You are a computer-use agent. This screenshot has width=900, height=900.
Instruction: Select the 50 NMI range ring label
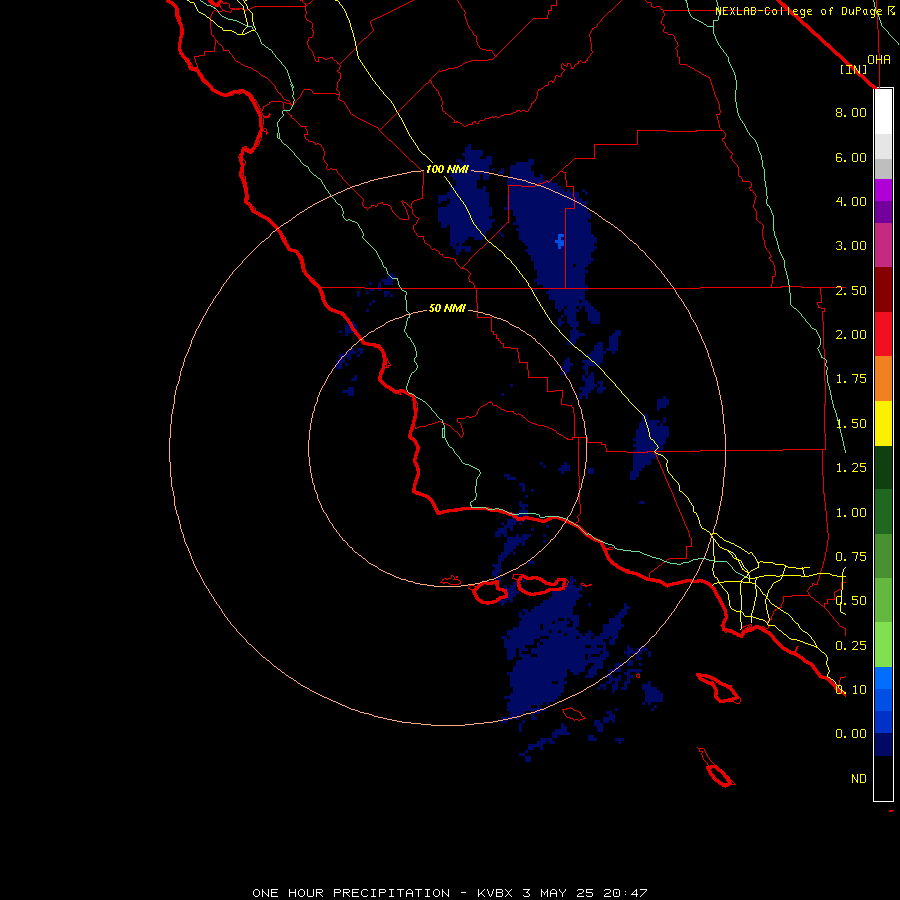pyautogui.click(x=447, y=308)
